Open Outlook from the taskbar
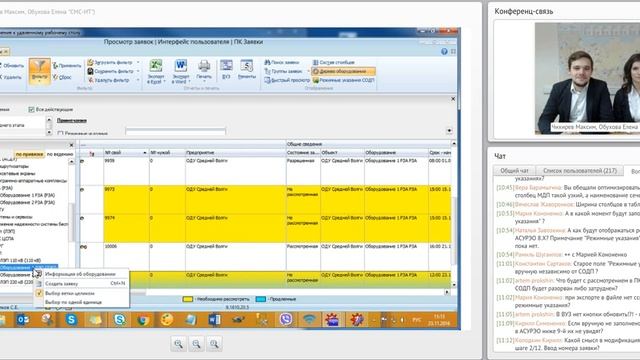This screenshot has height=360, width=640. [23, 320]
